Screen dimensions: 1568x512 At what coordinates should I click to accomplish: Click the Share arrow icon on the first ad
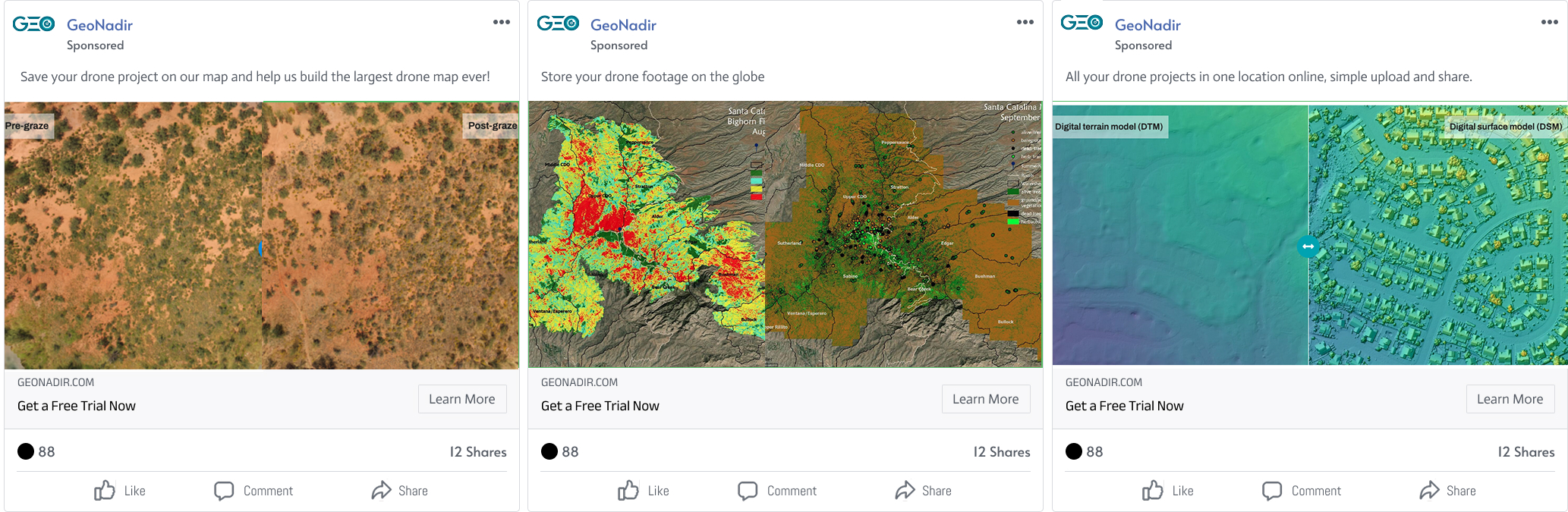[x=381, y=491]
